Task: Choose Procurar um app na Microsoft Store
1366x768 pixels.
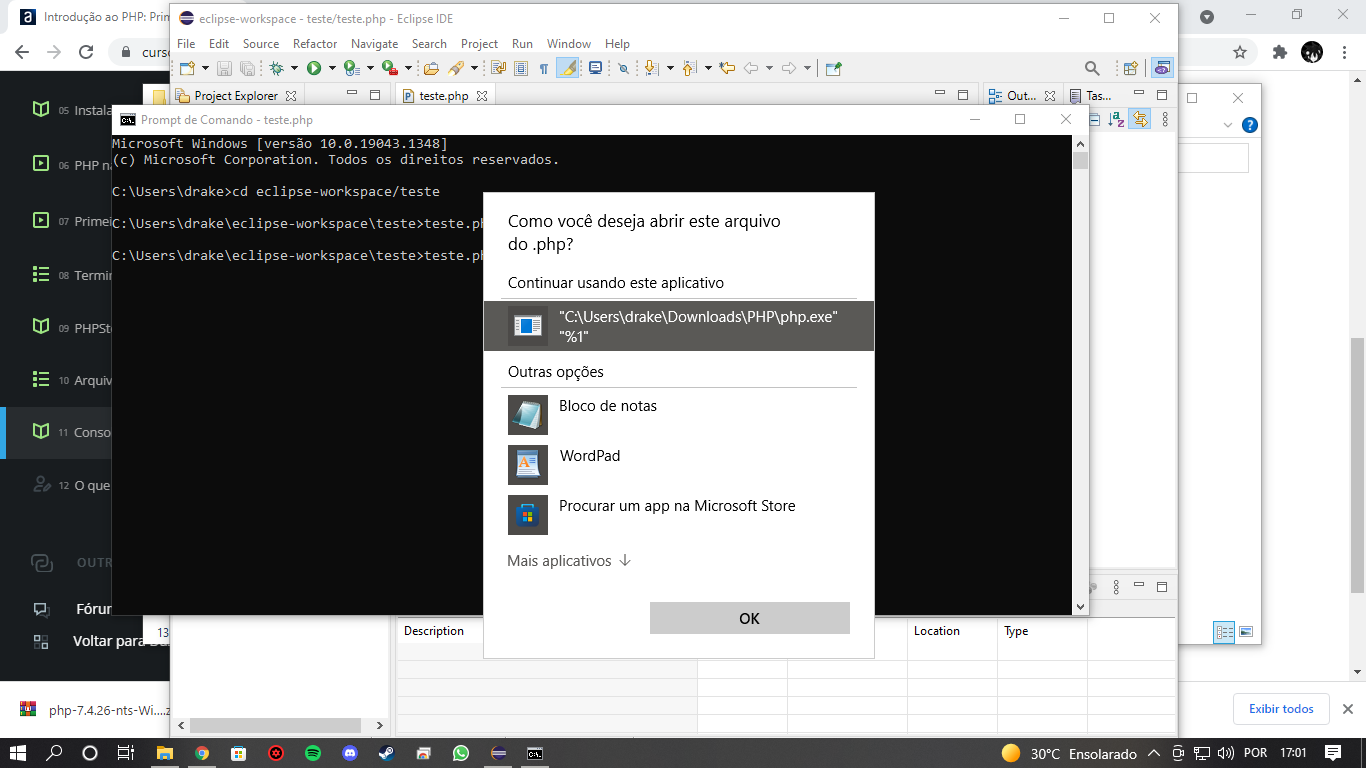Action: (679, 514)
